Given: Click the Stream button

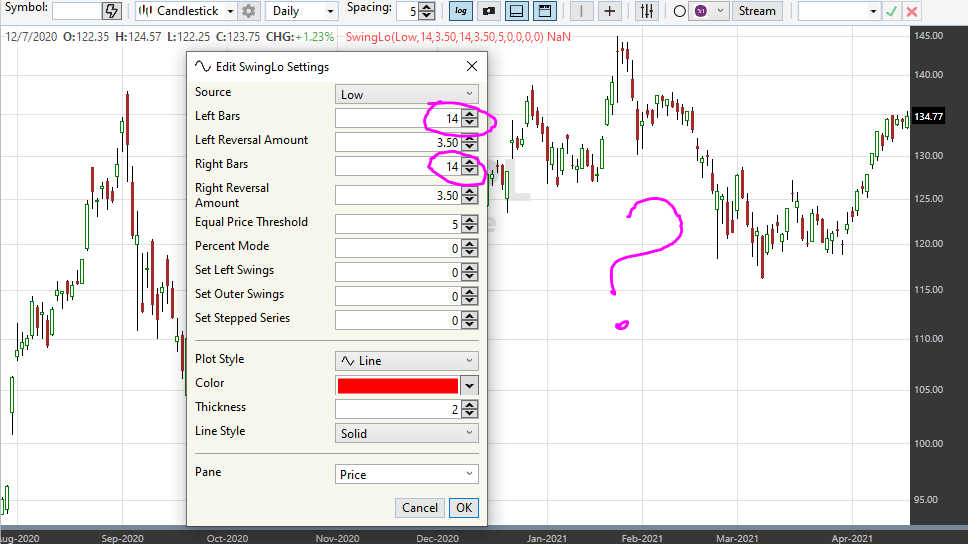Looking at the screenshot, I should (x=757, y=11).
